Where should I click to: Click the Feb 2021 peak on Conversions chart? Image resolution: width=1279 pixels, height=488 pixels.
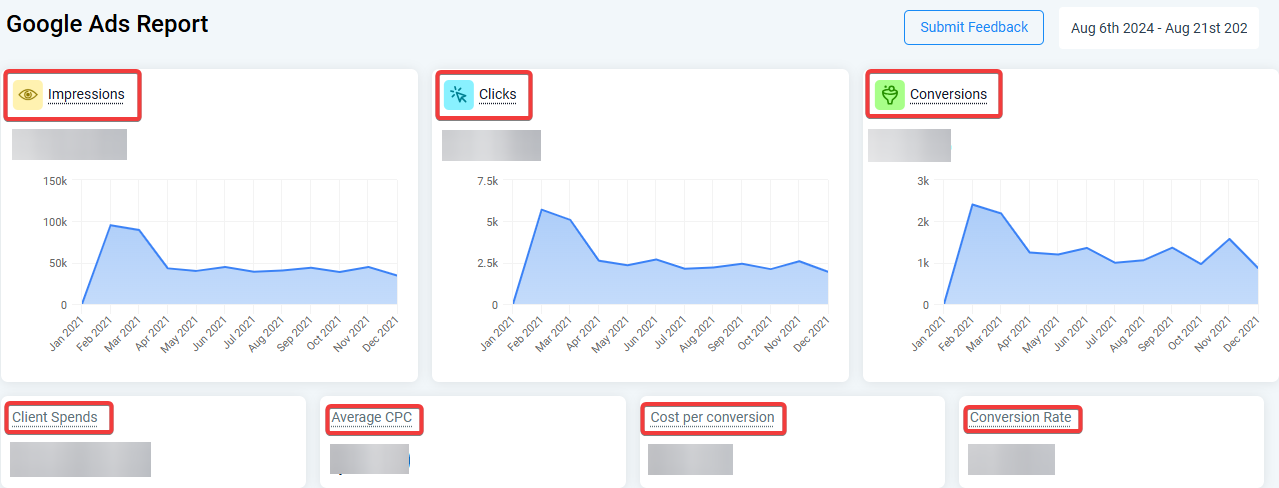(972, 204)
